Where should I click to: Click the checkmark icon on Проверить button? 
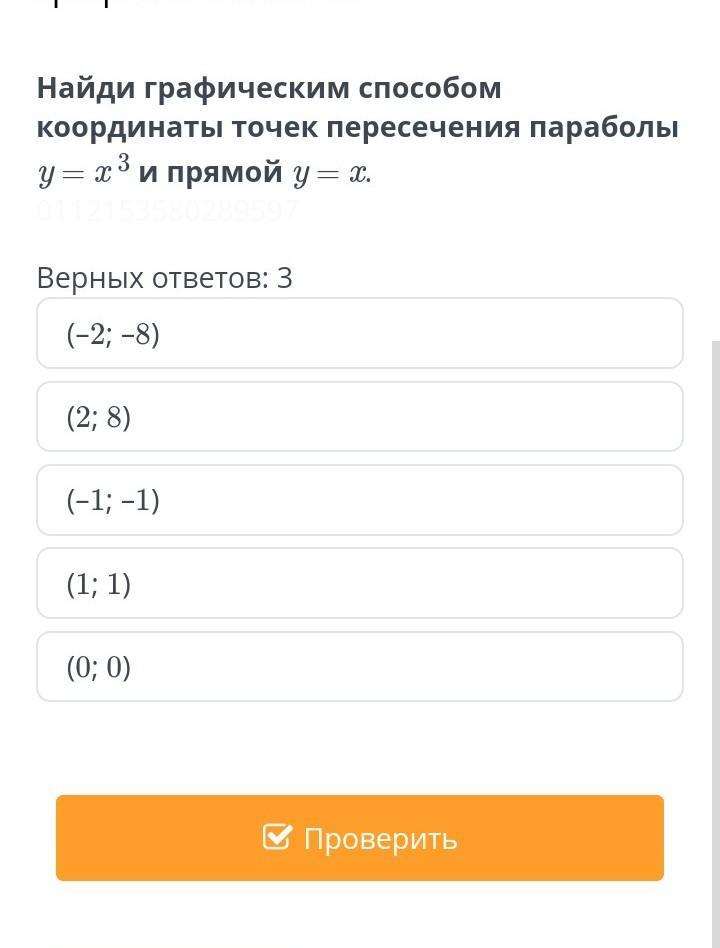277,837
